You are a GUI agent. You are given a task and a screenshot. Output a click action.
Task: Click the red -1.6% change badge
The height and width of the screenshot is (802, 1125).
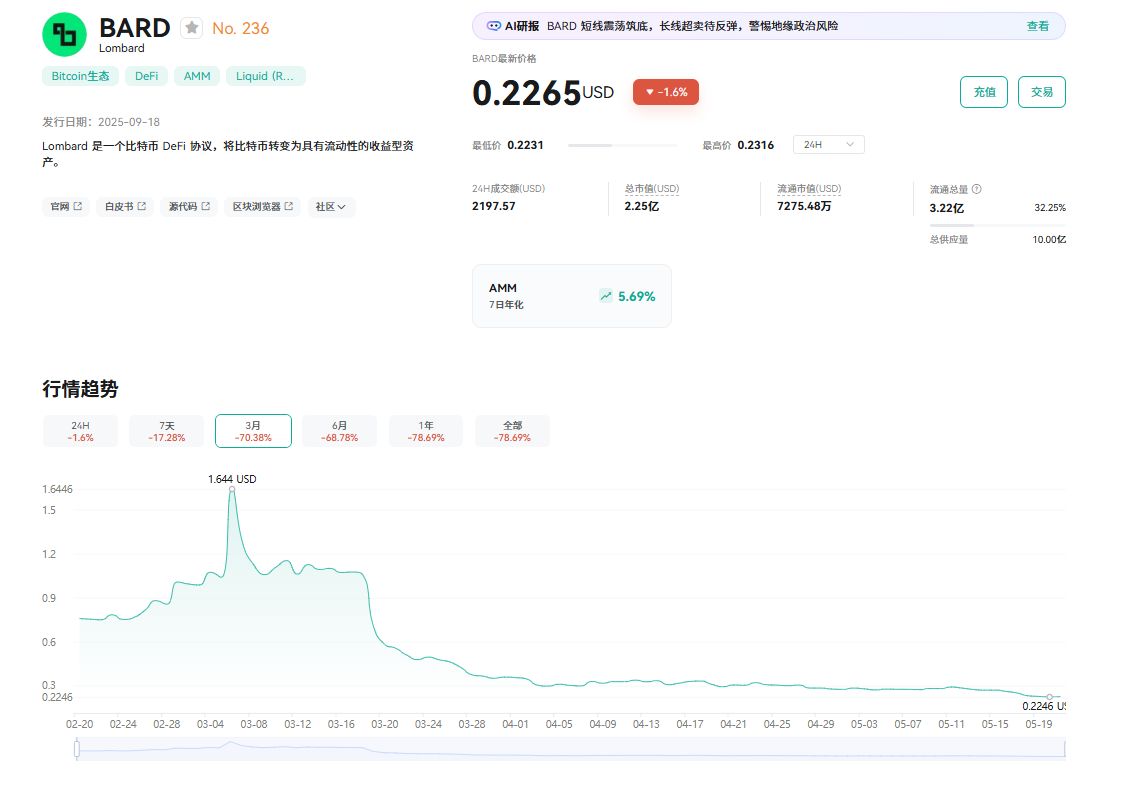666,92
